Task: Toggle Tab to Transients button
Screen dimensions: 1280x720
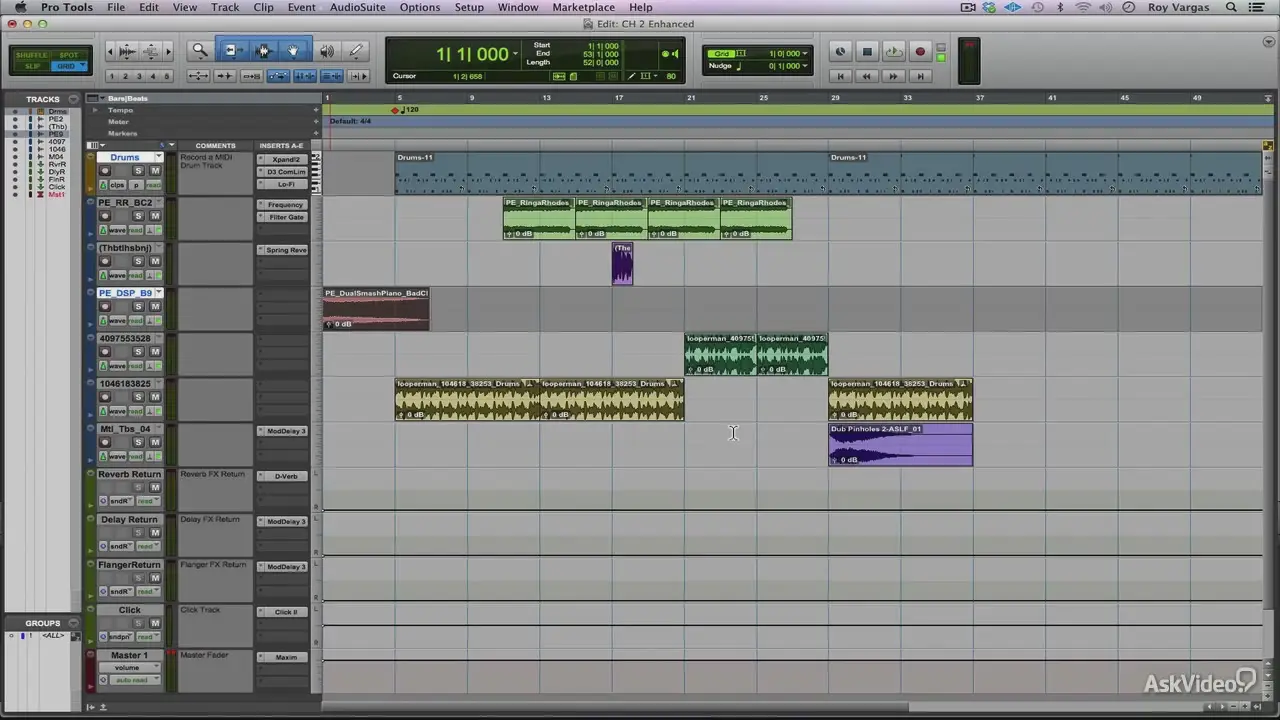Action: tap(225, 76)
